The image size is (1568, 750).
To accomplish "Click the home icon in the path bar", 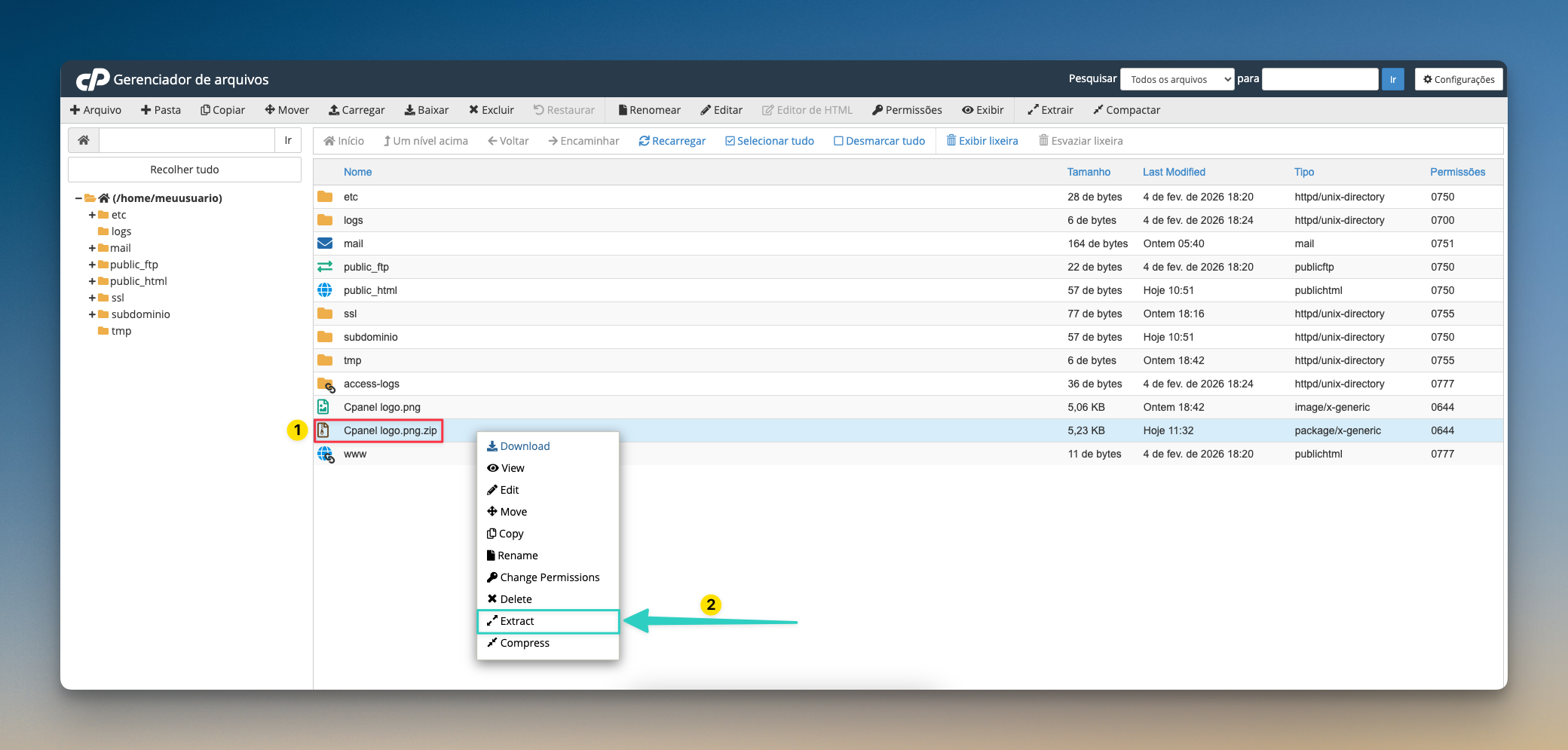I will tap(84, 140).
